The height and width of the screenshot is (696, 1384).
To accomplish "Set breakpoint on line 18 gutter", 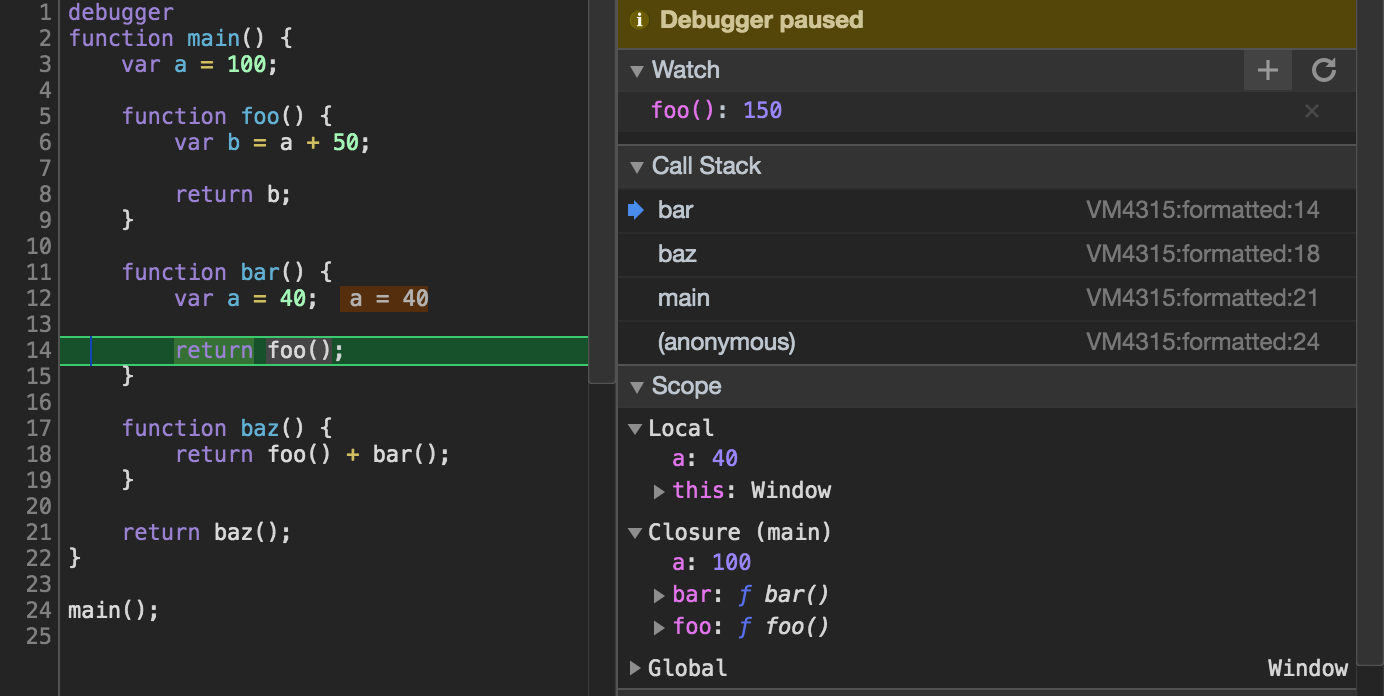I will (39, 454).
